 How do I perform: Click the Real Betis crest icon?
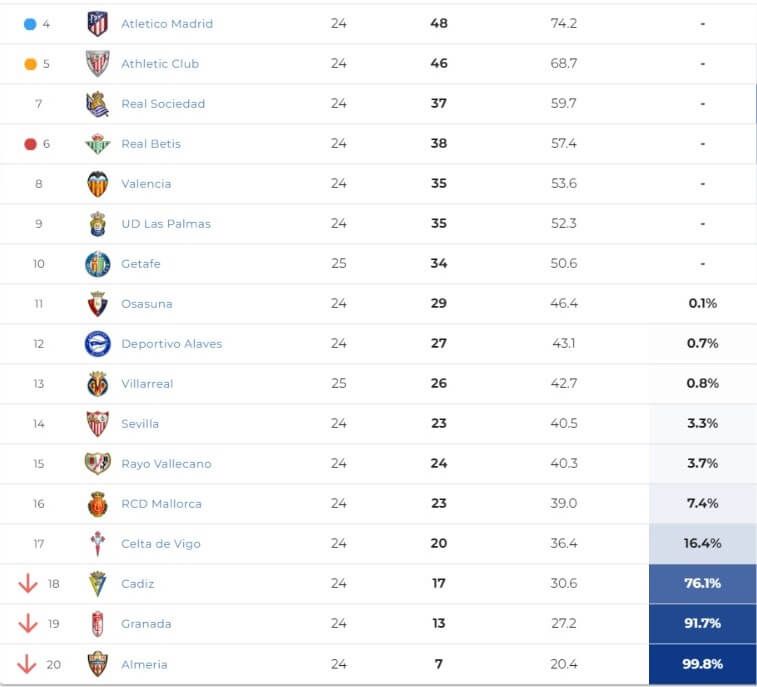(x=97, y=144)
